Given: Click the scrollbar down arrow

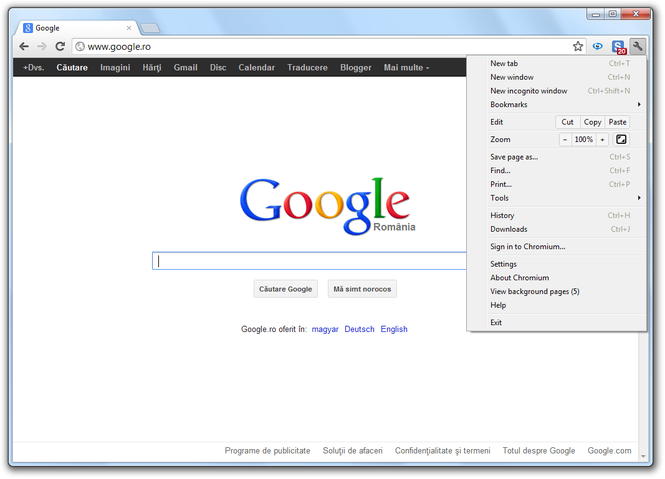Looking at the screenshot, I should tap(643, 457).
